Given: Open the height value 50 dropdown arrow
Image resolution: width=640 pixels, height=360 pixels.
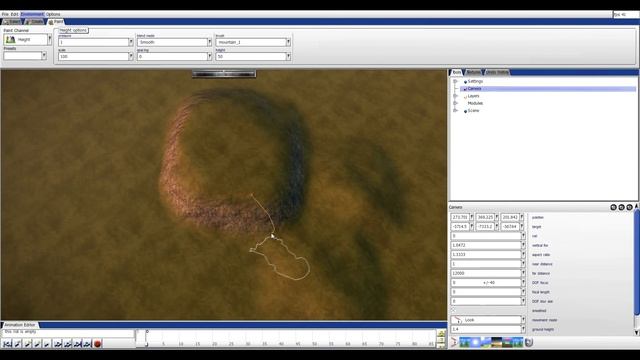Looking at the screenshot, I should (x=288, y=56).
